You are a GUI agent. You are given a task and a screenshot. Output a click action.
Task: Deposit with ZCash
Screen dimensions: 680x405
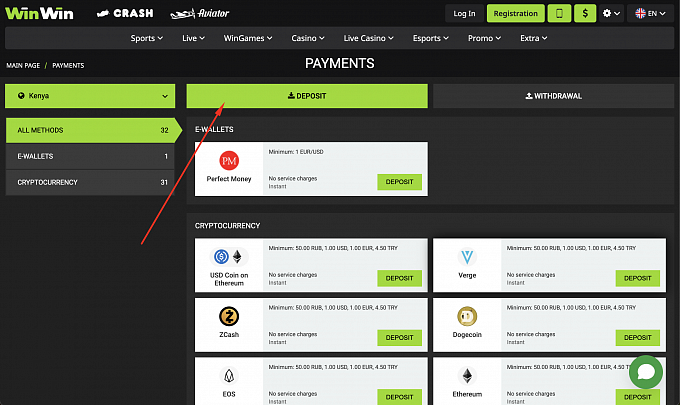399,337
